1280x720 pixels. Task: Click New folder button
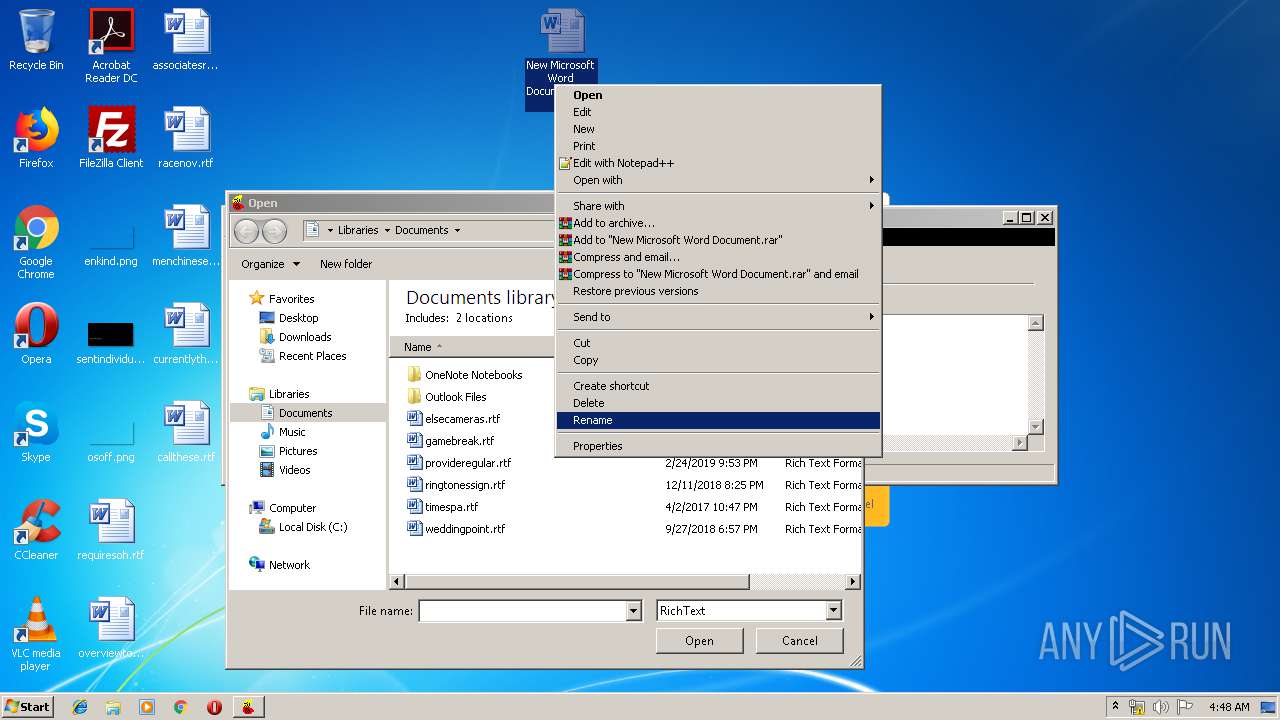pyautogui.click(x=346, y=264)
